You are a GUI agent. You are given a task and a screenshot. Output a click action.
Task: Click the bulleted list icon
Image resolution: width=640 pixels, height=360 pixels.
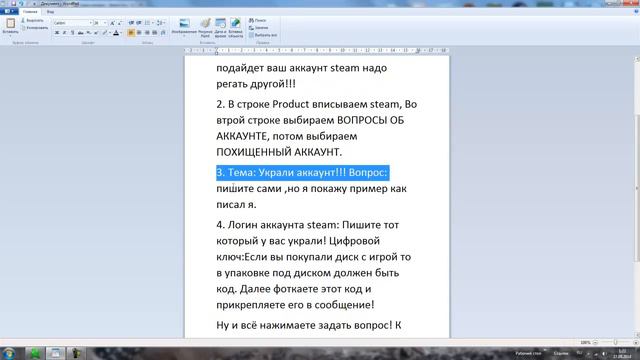tap(147, 23)
